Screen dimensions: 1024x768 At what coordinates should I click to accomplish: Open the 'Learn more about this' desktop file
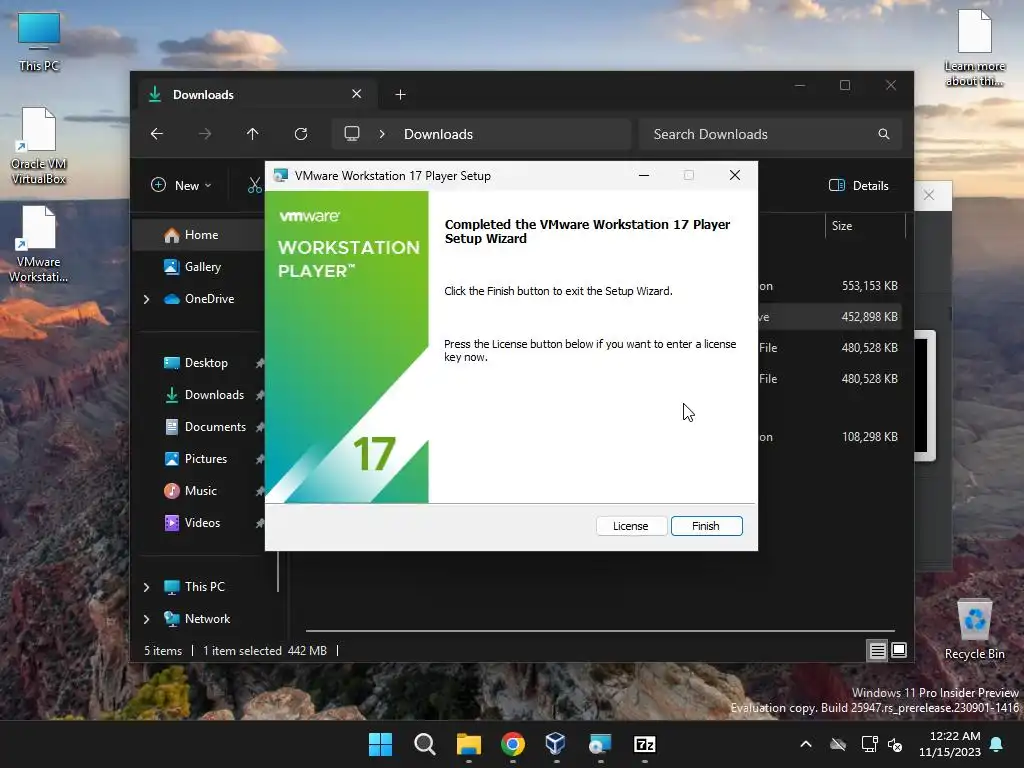[x=974, y=48]
